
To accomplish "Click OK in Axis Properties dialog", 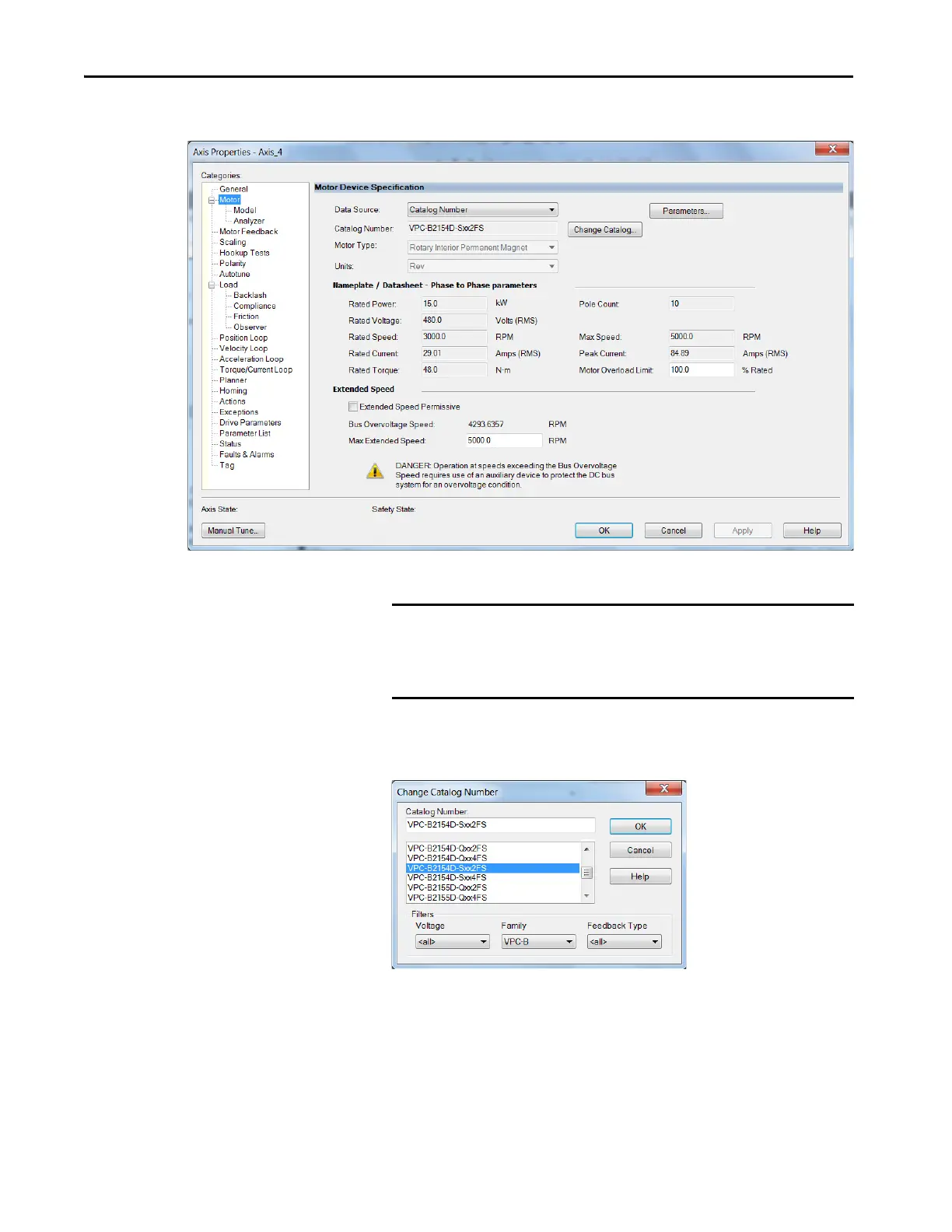I will [604, 530].
